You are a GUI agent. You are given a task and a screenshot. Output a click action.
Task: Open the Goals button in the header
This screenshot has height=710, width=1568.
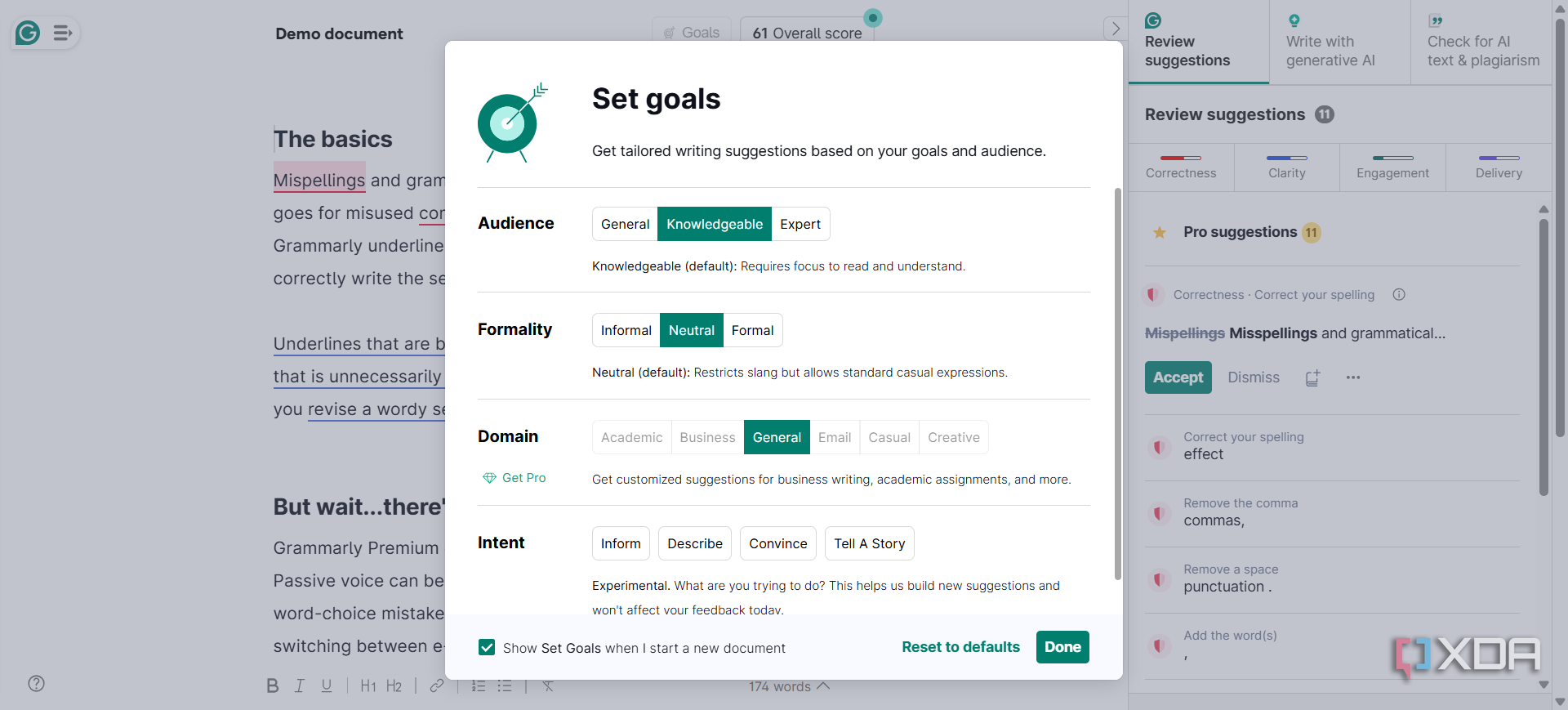pos(692,31)
